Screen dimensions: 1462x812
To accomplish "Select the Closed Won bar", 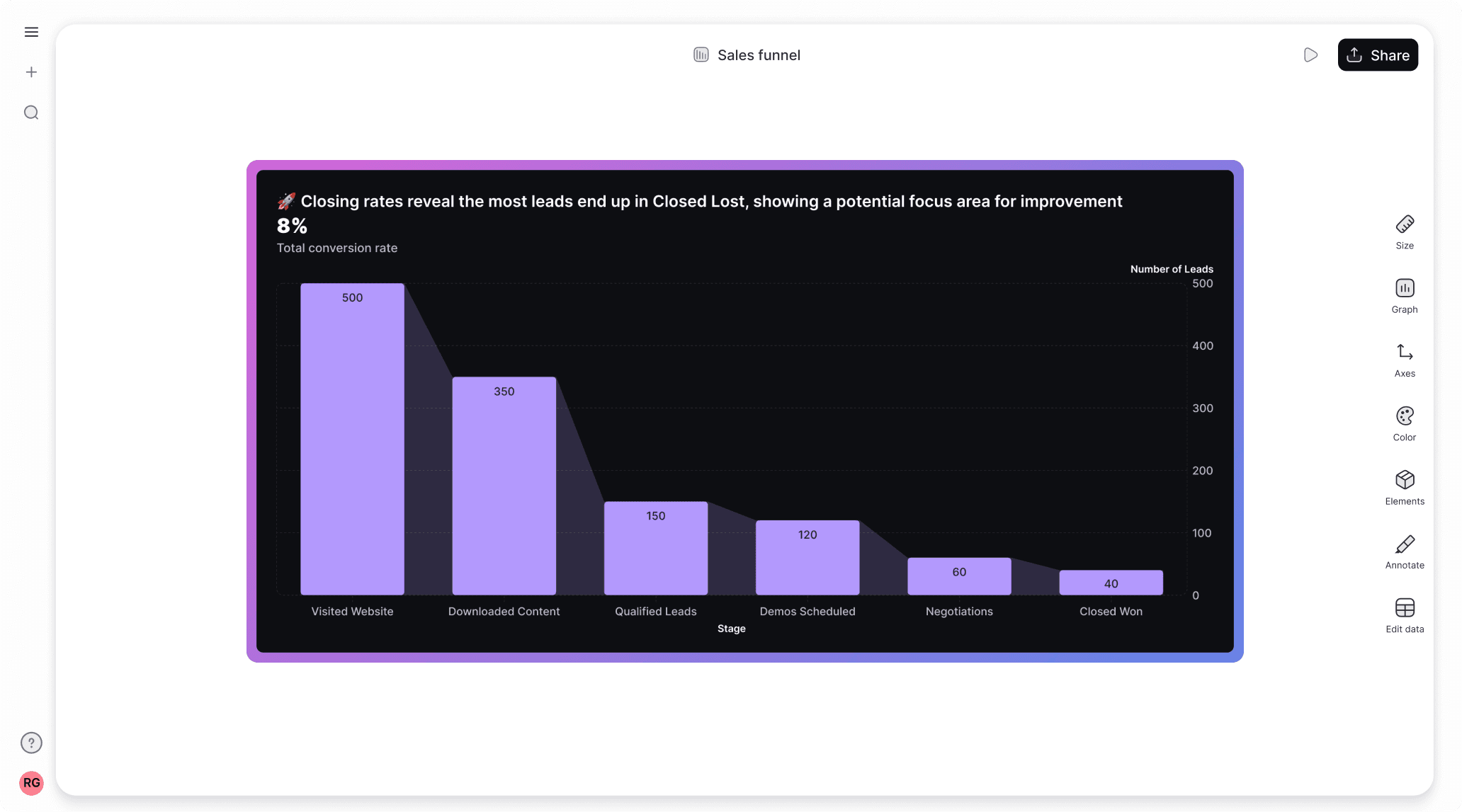I will pyautogui.click(x=1110, y=582).
